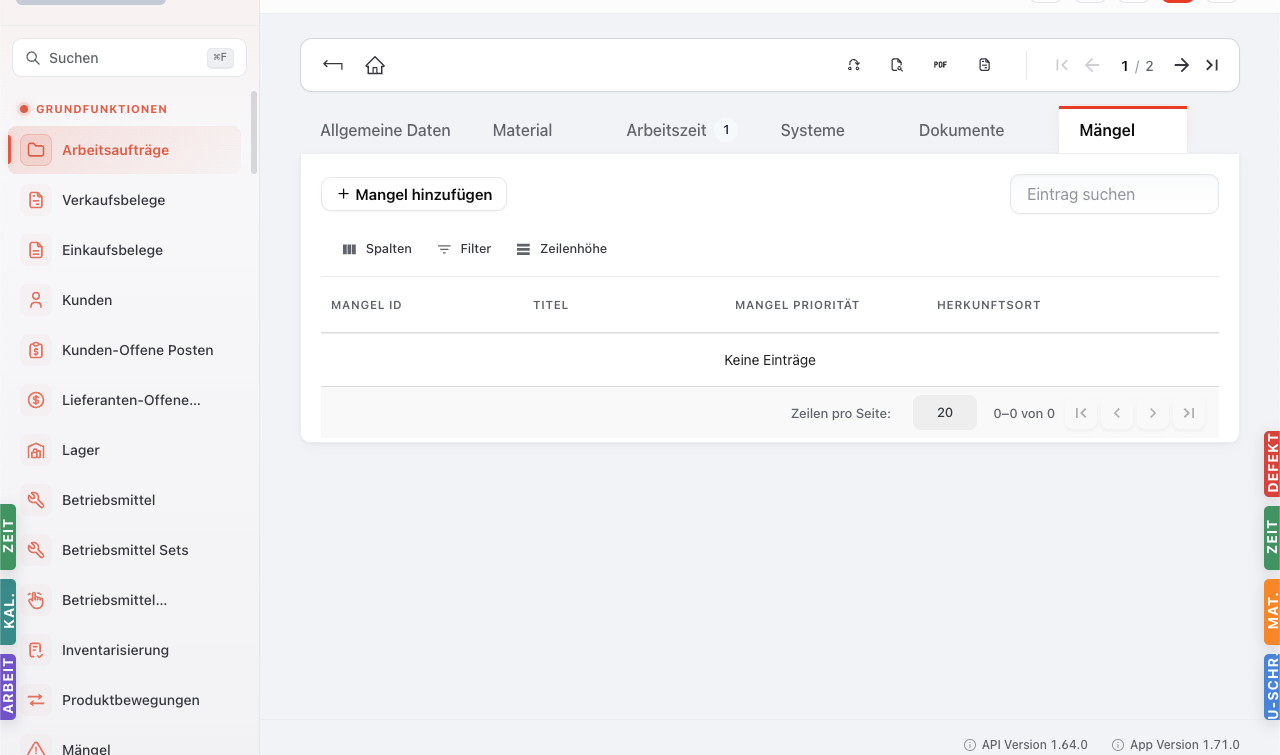Click the search magnifier icon in sidebar
Screen dimensions: 1280x755
[x=33, y=58]
